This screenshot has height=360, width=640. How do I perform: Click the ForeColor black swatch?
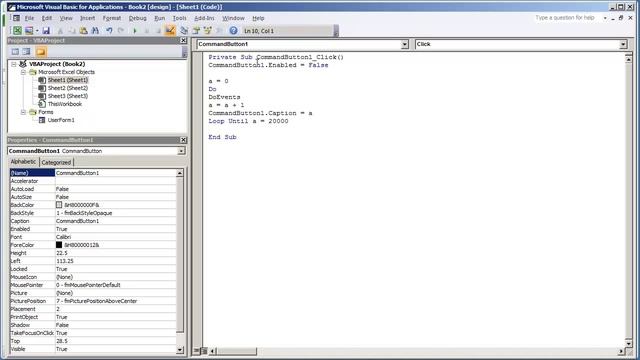pyautogui.click(x=59, y=245)
